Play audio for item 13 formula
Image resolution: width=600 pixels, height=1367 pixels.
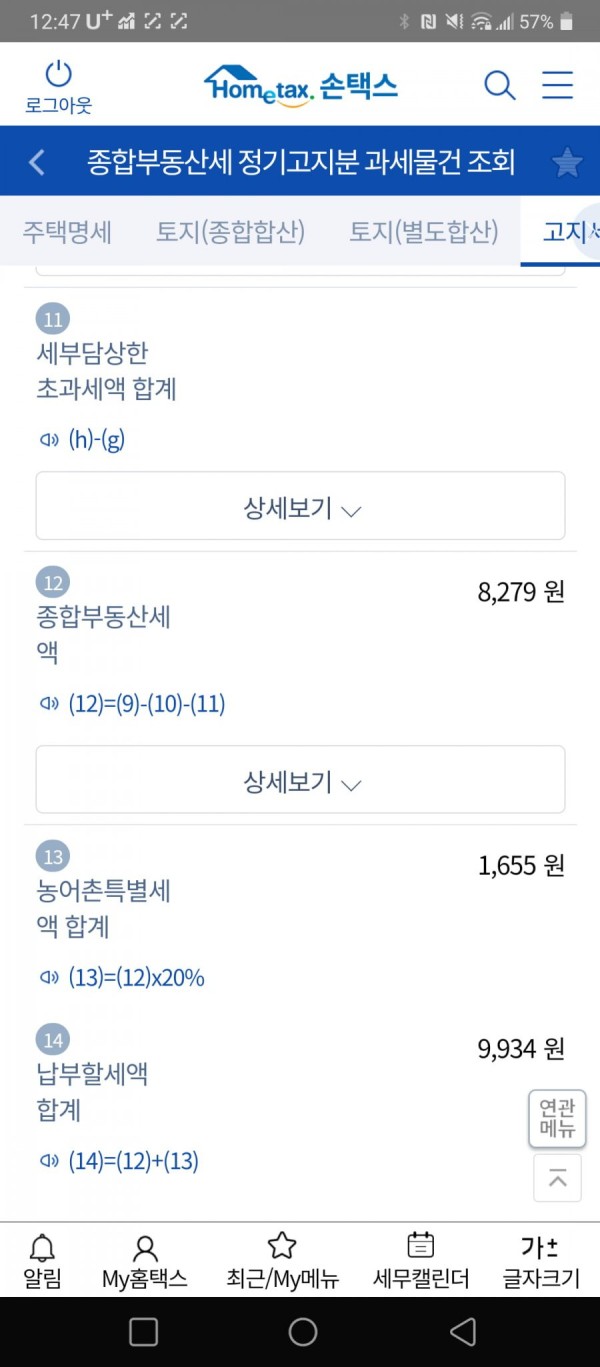tap(49, 978)
